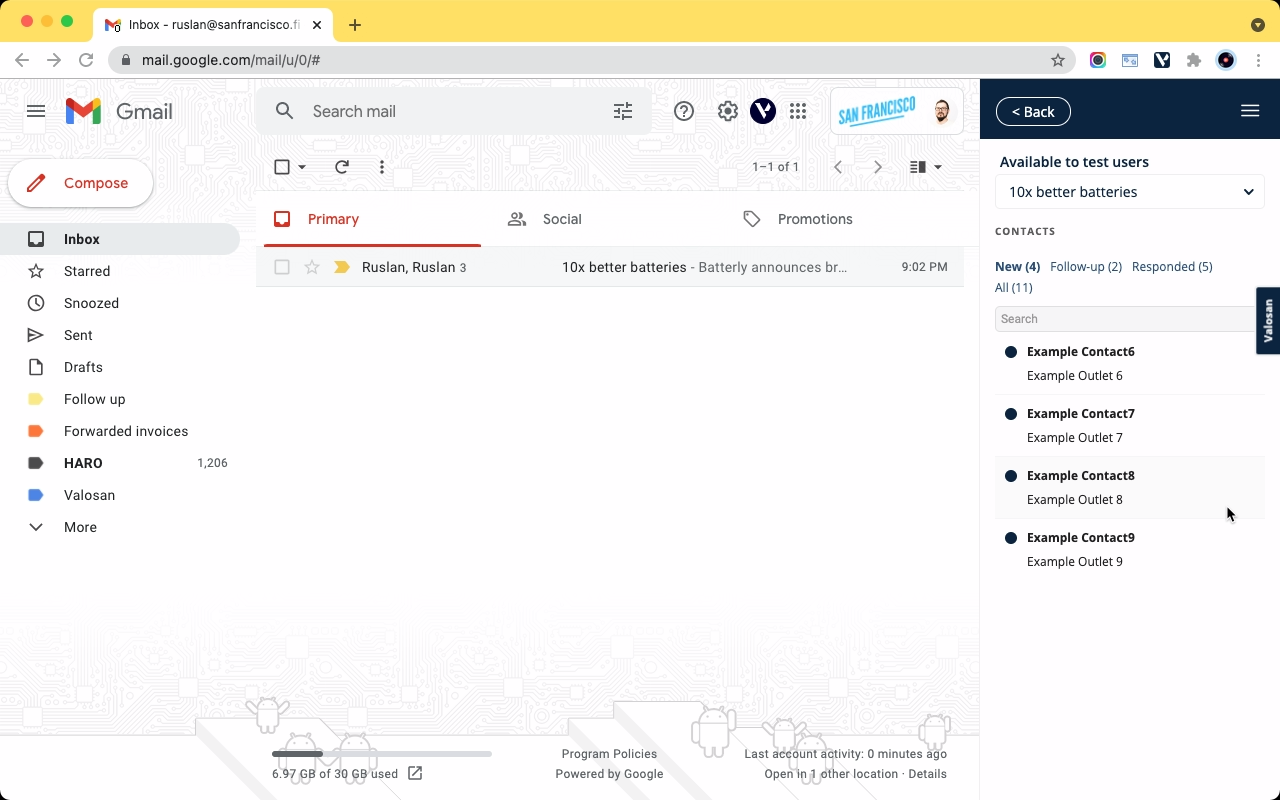Image resolution: width=1280 pixels, height=800 pixels.
Task: Open Google apps grid icon
Action: click(x=798, y=111)
